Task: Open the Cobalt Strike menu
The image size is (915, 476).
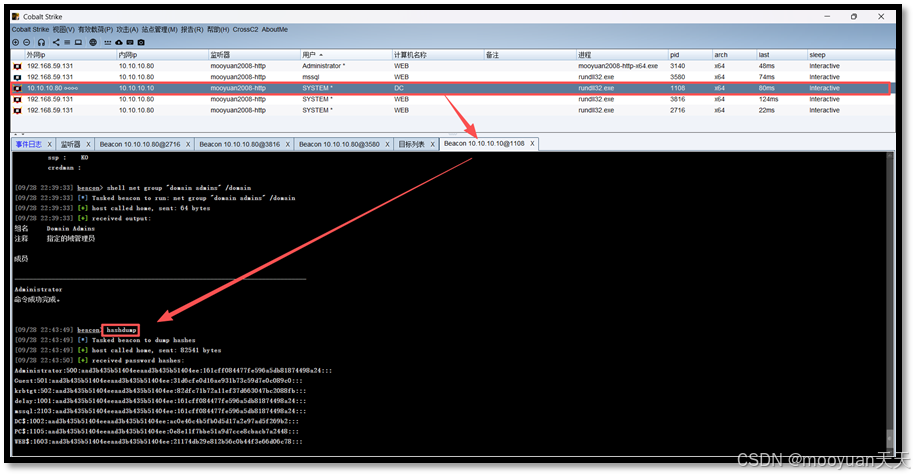Action: click(x=30, y=30)
